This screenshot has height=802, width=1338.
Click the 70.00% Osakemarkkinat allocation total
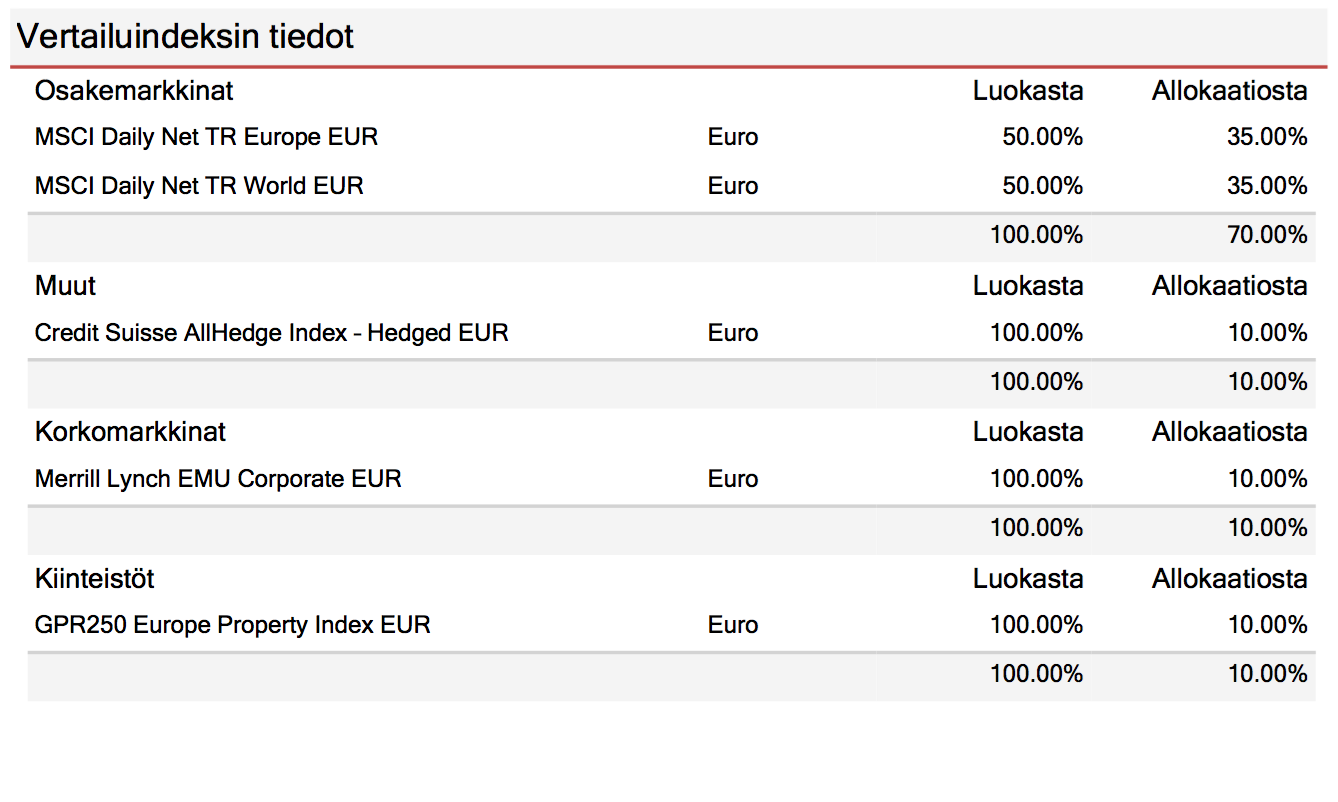click(1267, 235)
